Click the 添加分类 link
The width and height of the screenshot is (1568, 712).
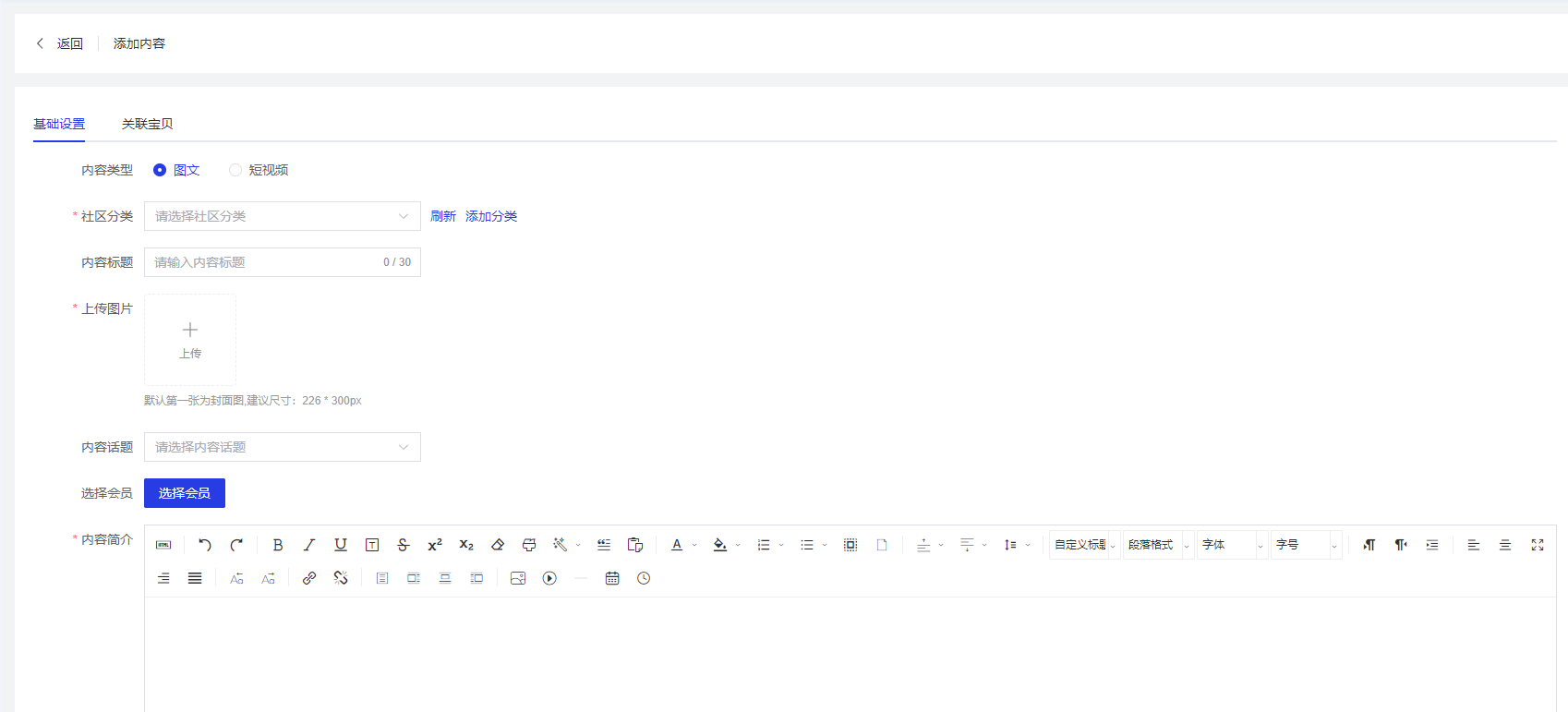(491, 216)
